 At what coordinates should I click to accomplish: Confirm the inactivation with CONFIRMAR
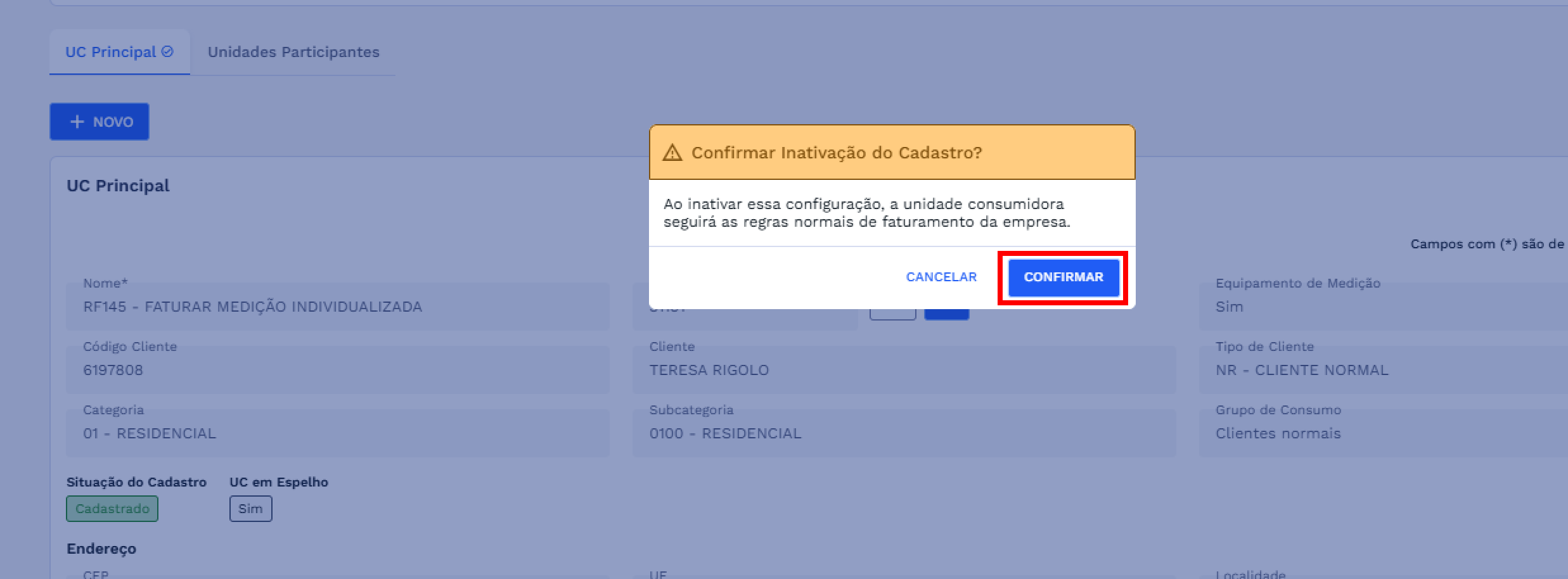(x=1064, y=277)
